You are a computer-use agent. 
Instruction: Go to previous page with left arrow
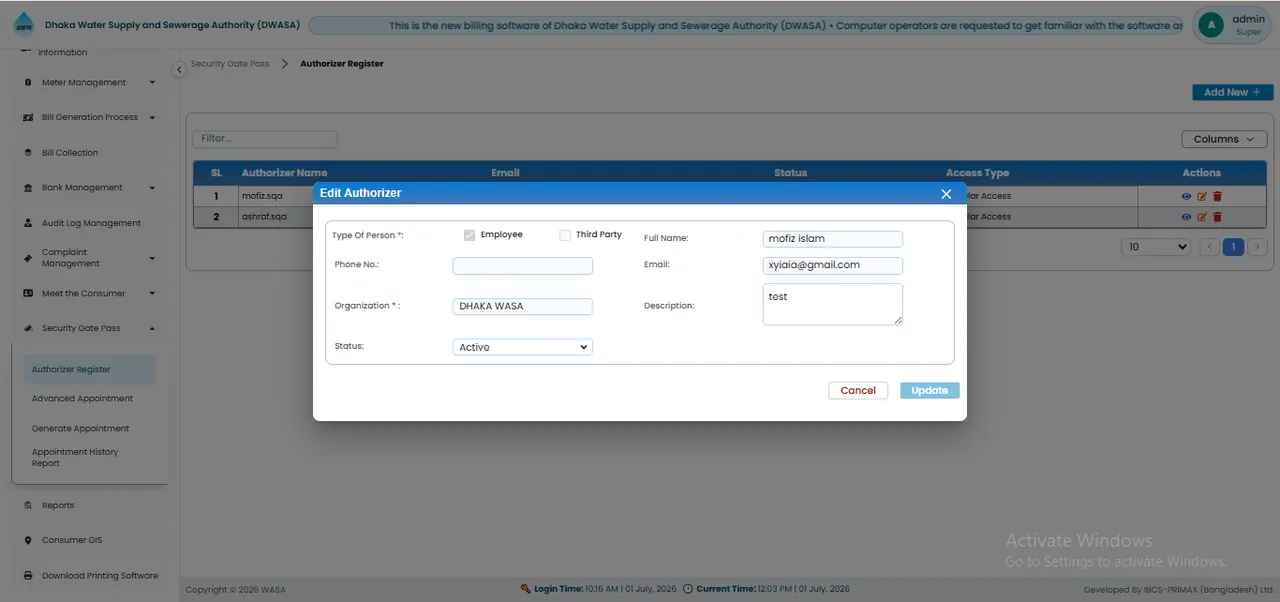pos(1209,247)
